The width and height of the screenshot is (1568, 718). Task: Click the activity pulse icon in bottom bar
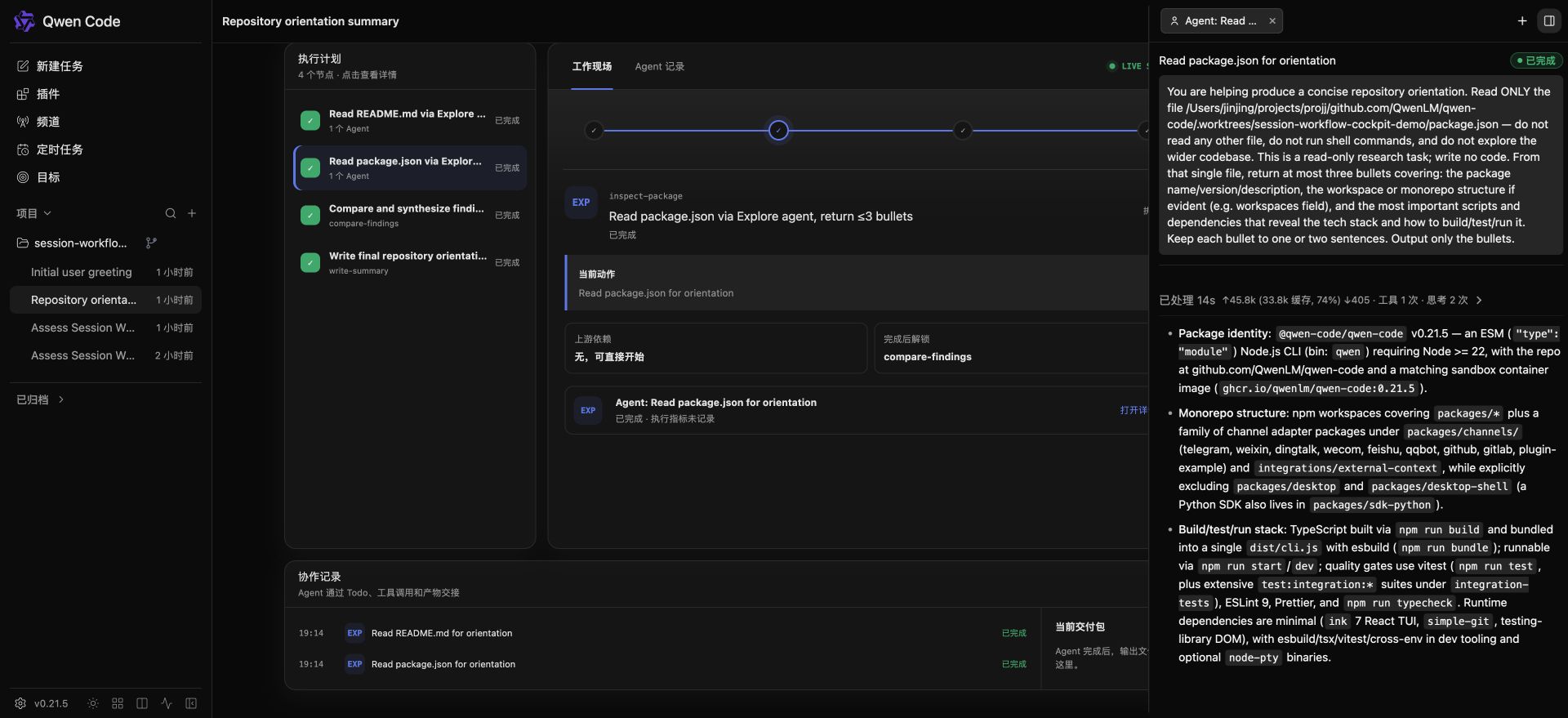click(x=167, y=703)
